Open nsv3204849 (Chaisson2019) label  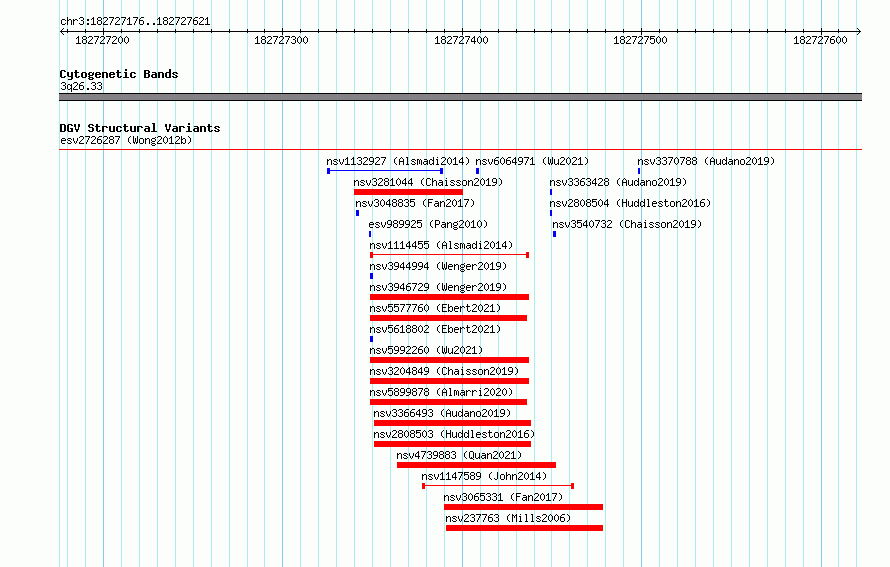pos(444,371)
